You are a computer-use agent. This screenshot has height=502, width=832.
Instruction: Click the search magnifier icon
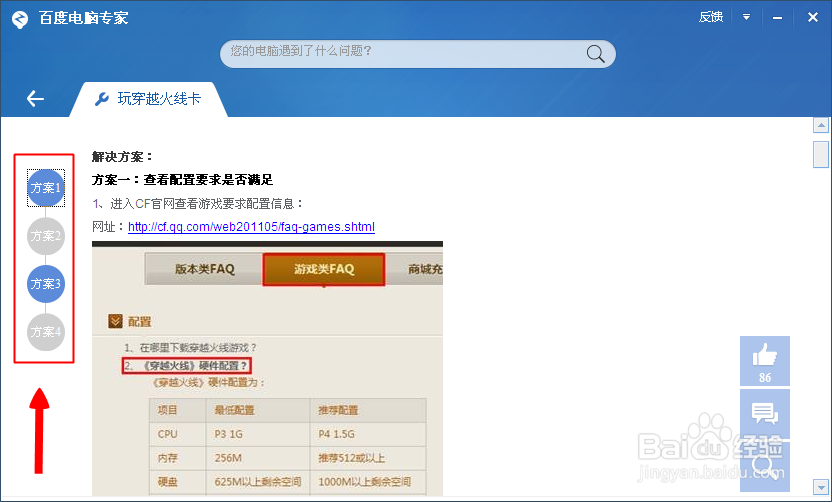click(x=595, y=54)
